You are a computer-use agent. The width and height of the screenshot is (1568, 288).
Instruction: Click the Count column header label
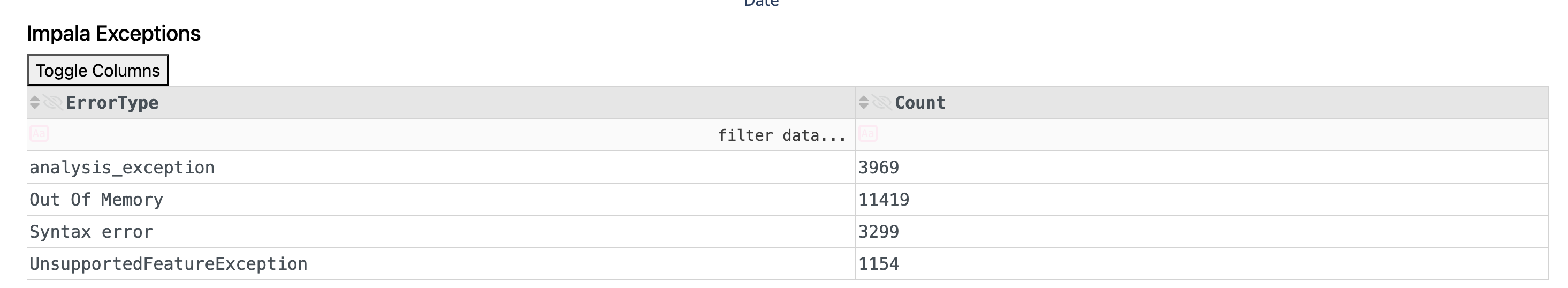point(920,103)
